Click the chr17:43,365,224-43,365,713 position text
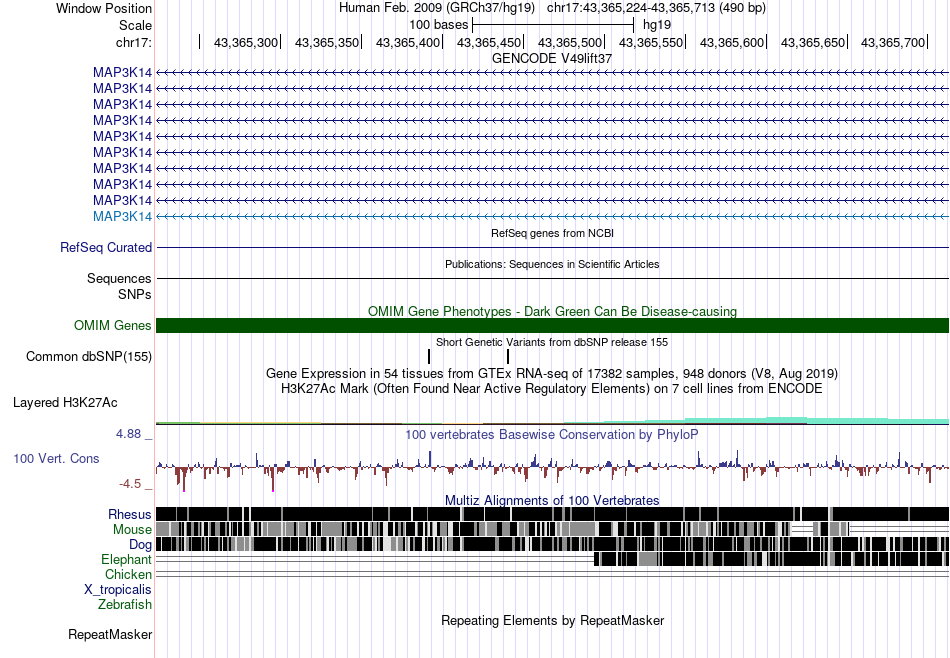Viewport: 950px width, 658px height. pos(656,8)
